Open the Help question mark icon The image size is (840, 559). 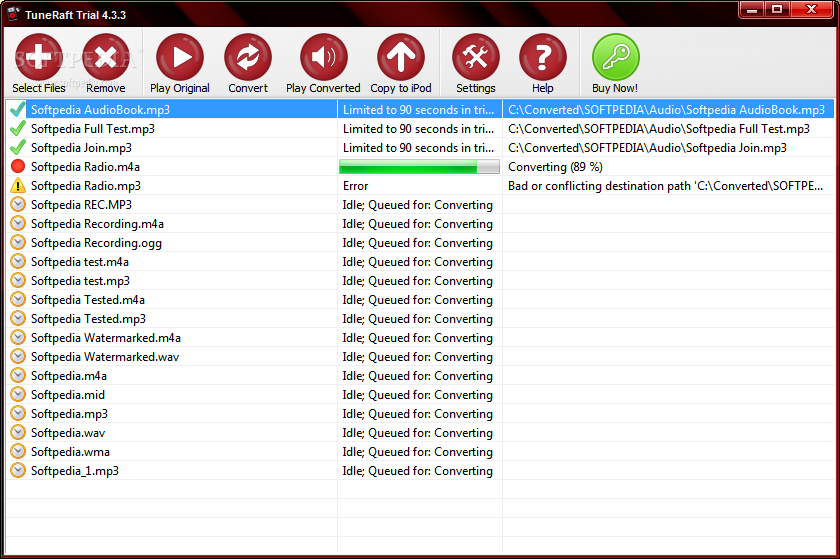[x=543, y=57]
